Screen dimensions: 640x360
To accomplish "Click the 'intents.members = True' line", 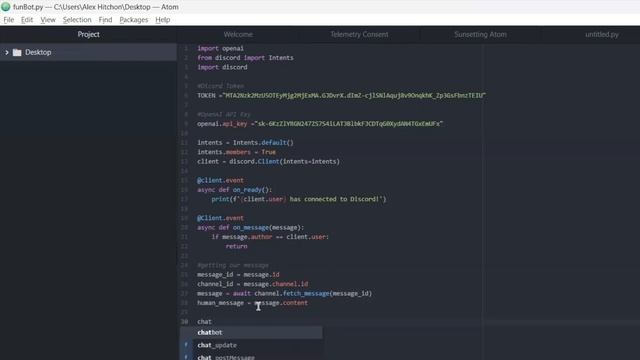I will point(236,152).
